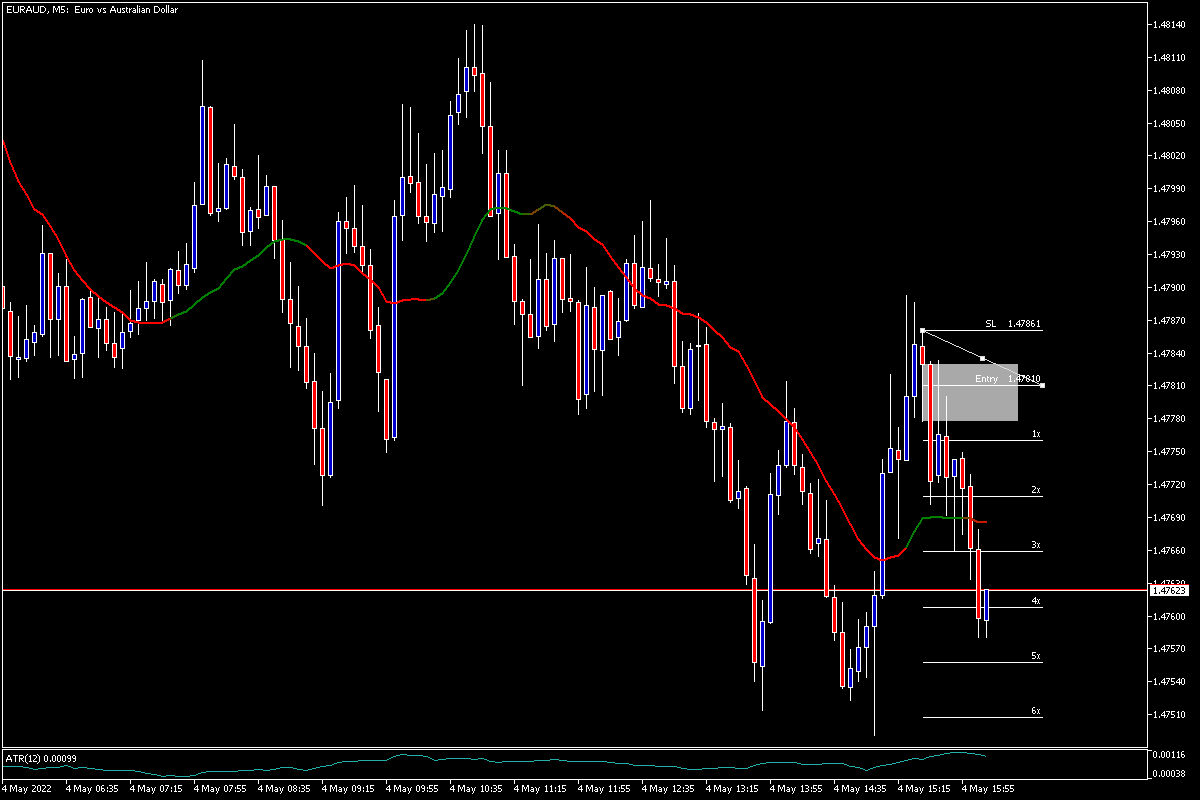Click the 1.48140 price on the scale
Screen dimensions: 1200x800
click(1168, 24)
